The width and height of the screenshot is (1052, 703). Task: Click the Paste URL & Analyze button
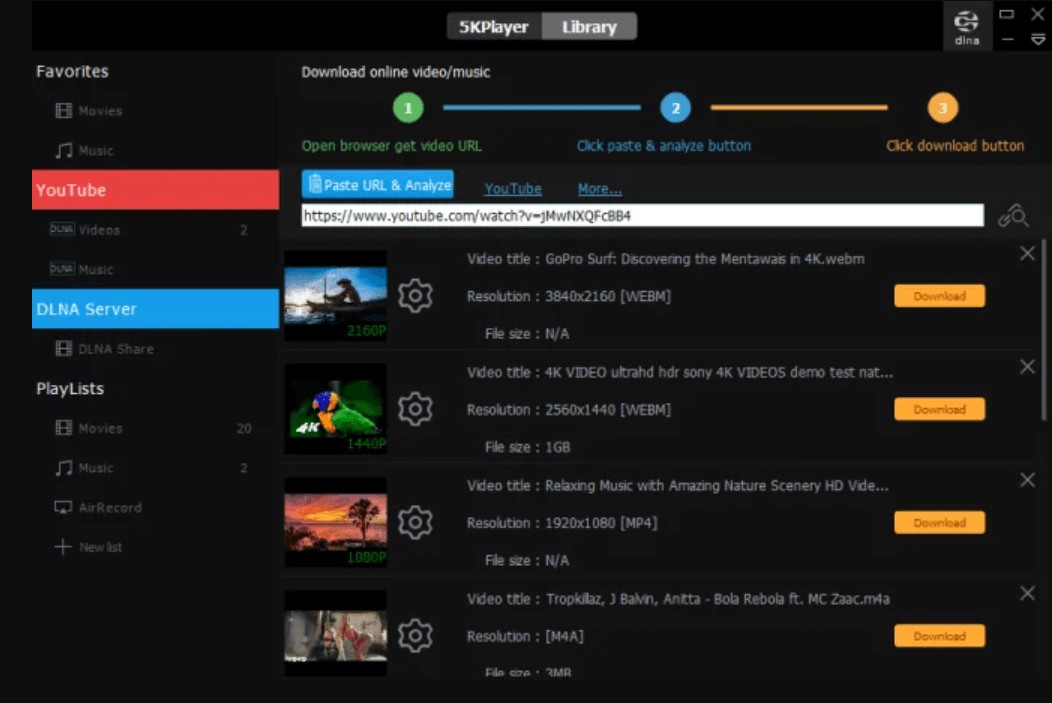[378, 184]
